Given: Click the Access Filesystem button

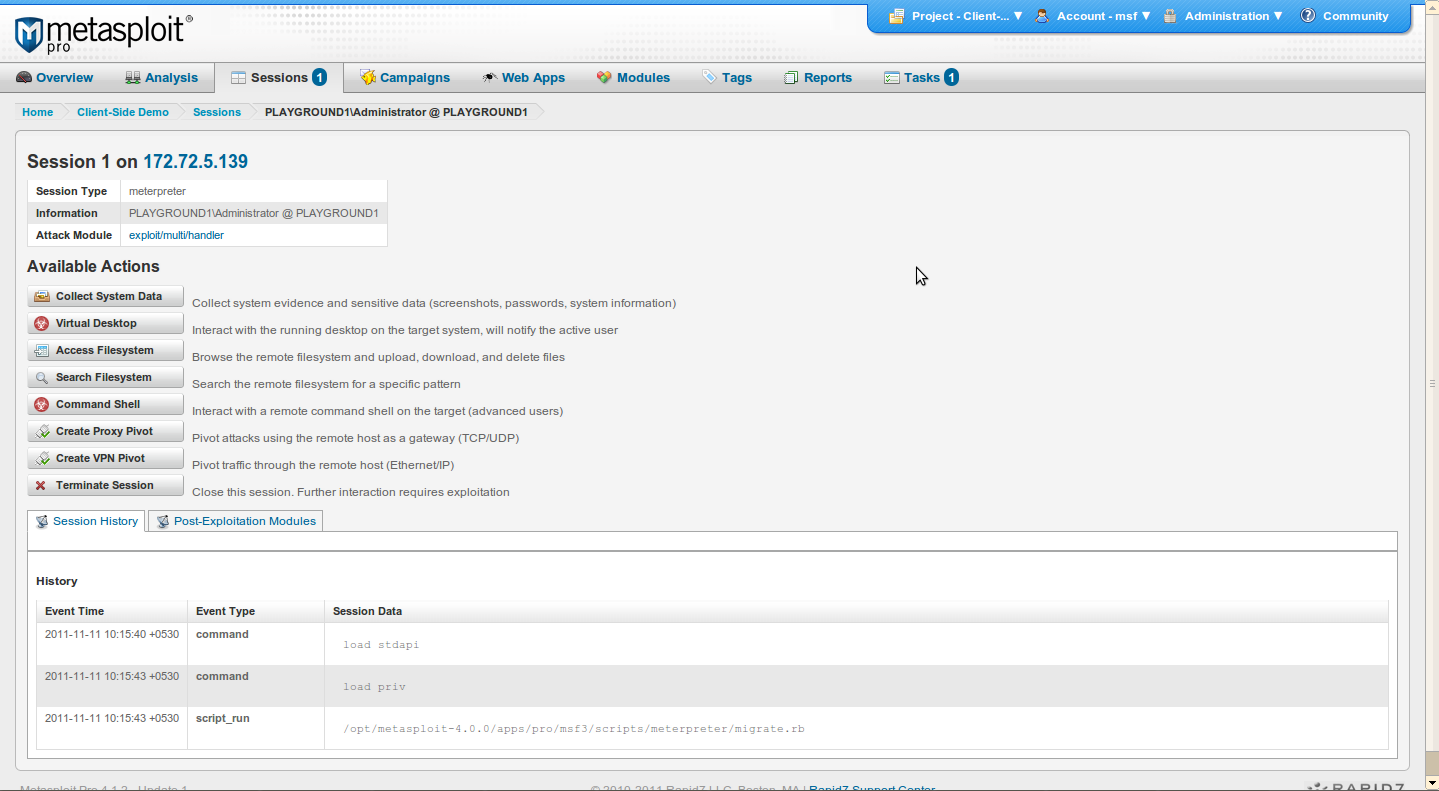Looking at the screenshot, I should point(106,350).
